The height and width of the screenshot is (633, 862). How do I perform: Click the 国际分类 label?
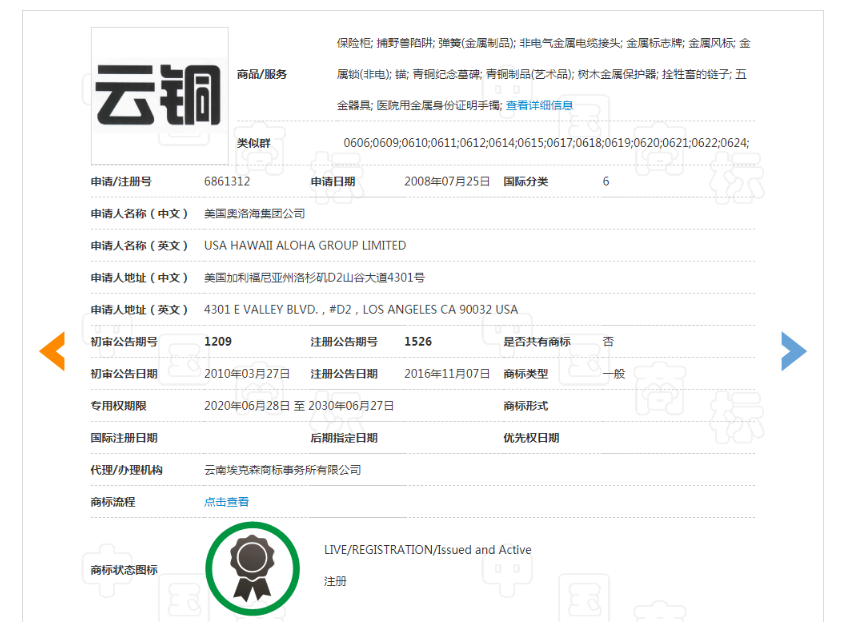526,181
